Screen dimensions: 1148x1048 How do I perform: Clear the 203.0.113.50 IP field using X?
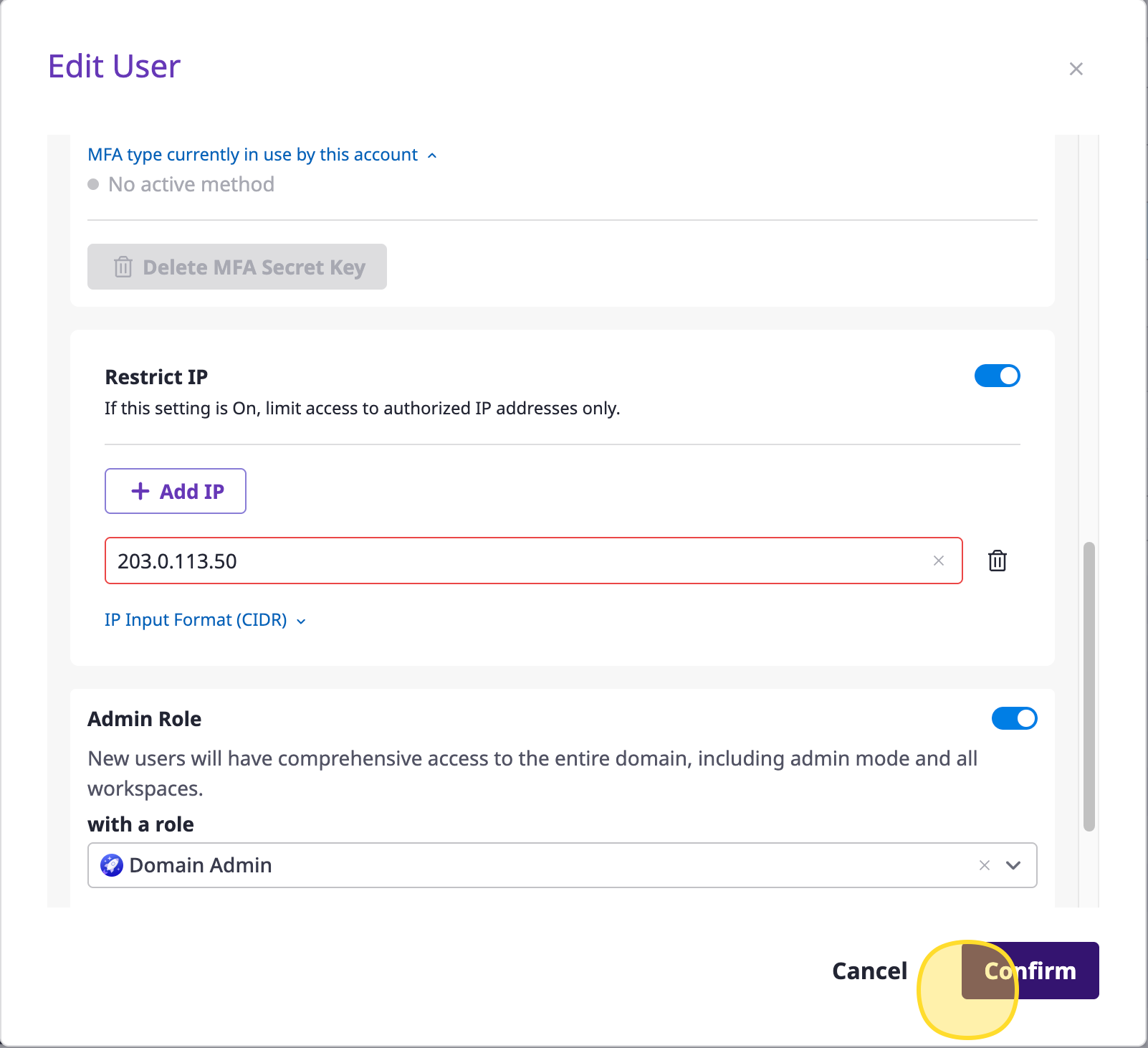pyautogui.click(x=939, y=561)
